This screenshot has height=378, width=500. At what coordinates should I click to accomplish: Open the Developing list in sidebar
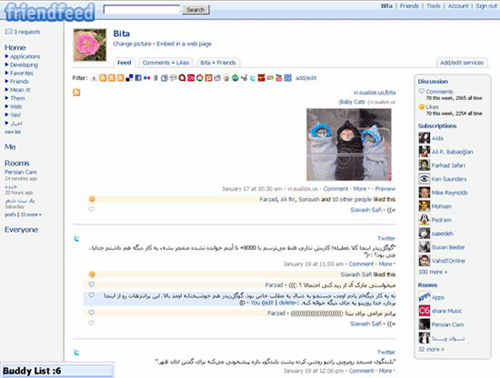[x=24, y=65]
